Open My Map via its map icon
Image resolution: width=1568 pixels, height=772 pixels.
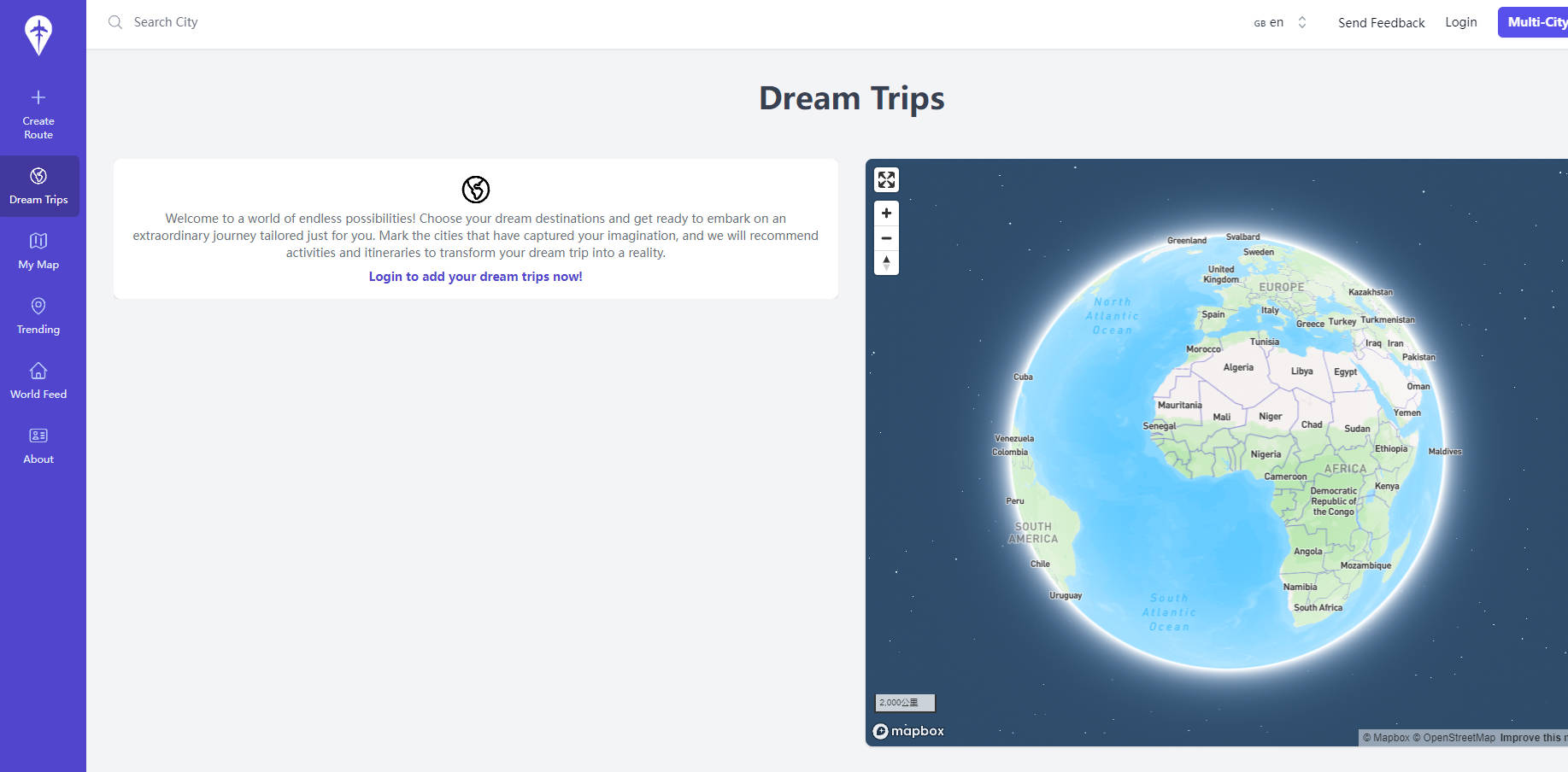coord(38,241)
